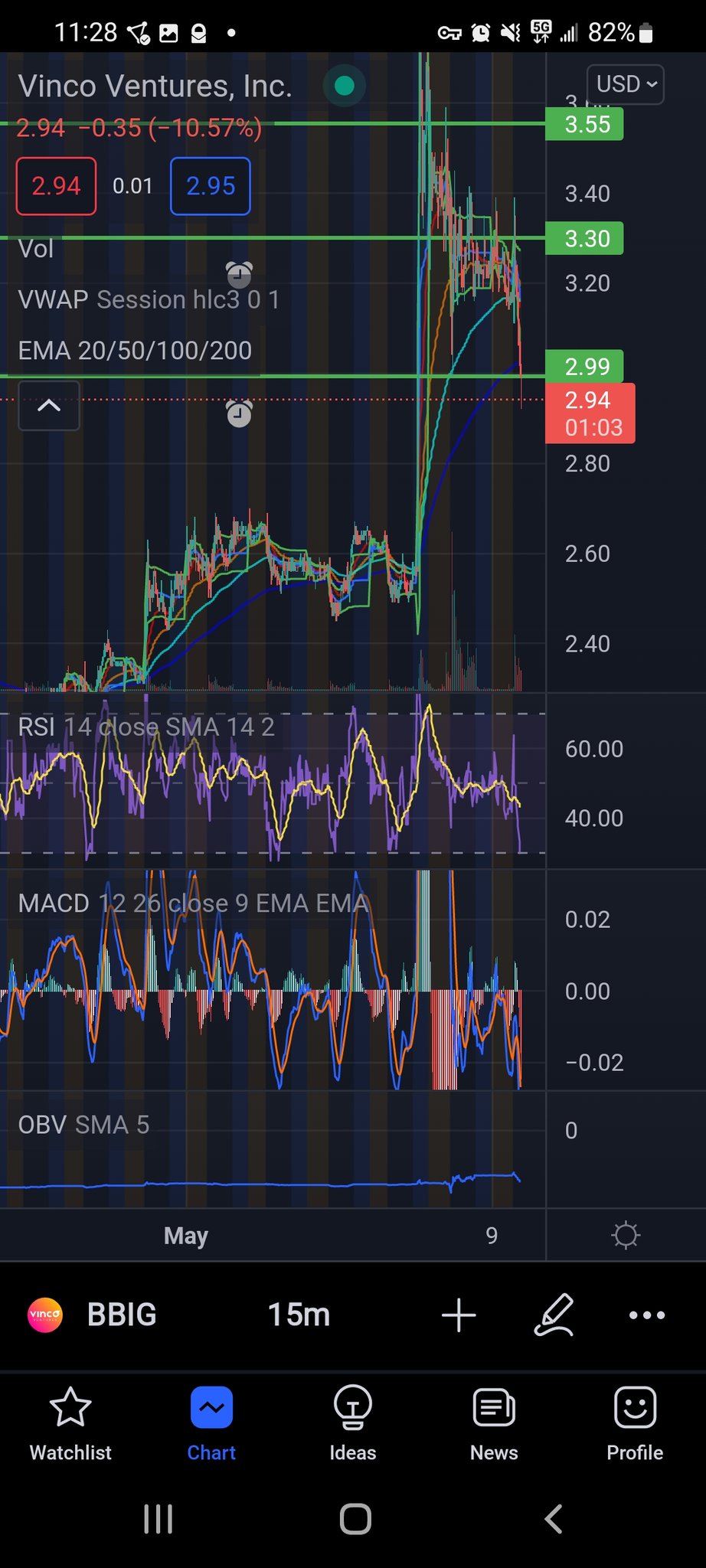This screenshot has width=706, height=1568.
Task: Open the BBIG symbol search
Action: (x=122, y=1315)
